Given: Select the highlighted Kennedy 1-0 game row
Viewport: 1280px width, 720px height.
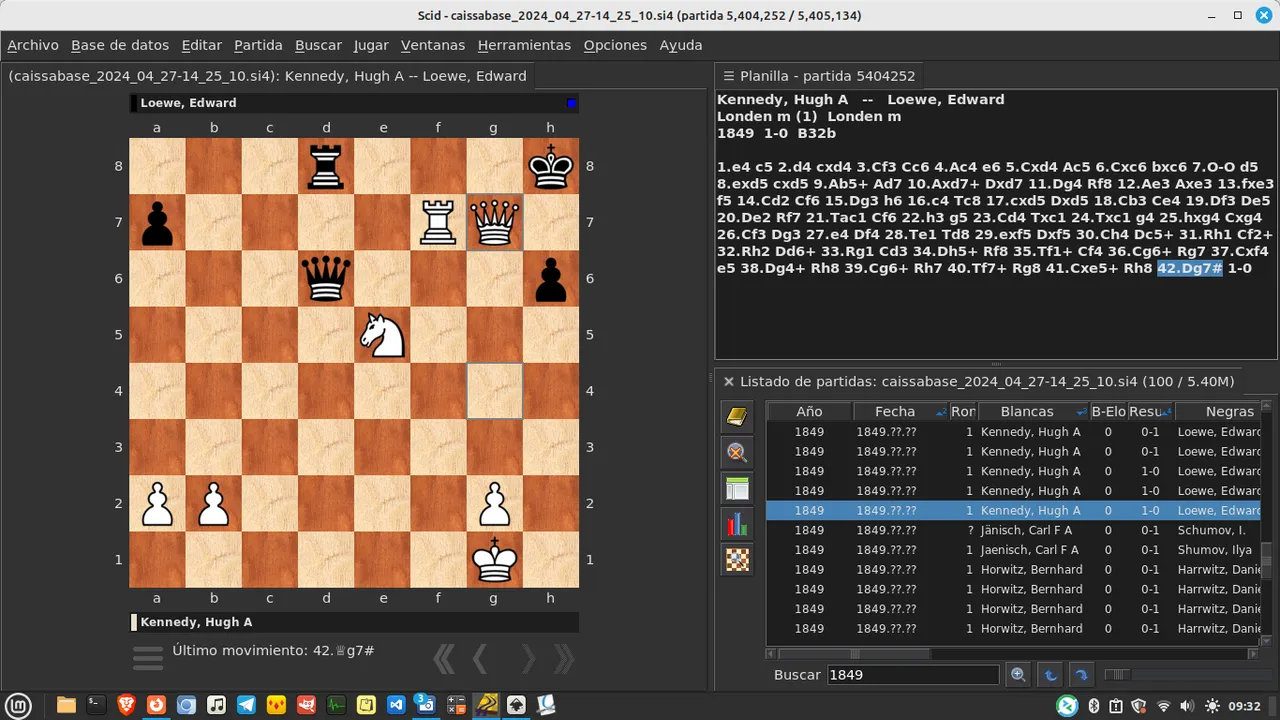Looking at the screenshot, I should (x=1013, y=511).
